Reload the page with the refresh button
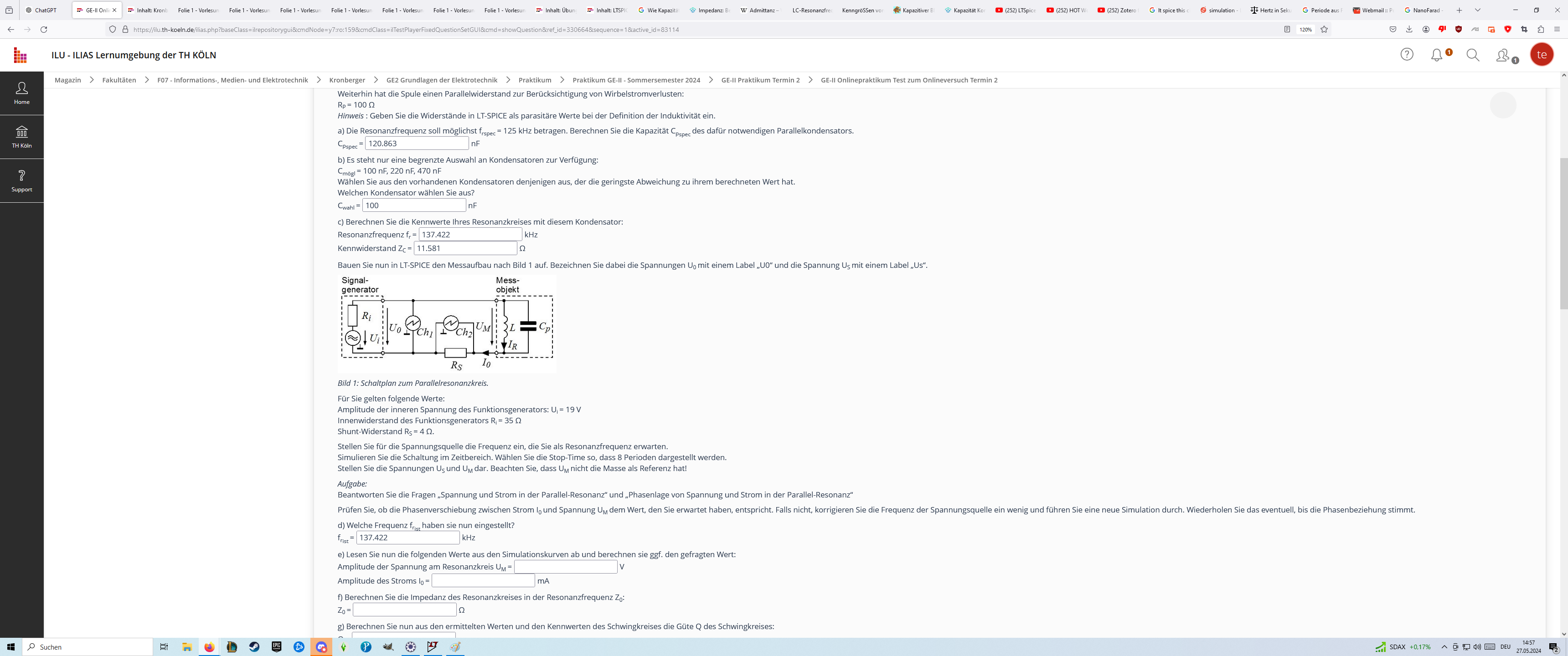This screenshot has height=656, width=1568. [44, 29]
